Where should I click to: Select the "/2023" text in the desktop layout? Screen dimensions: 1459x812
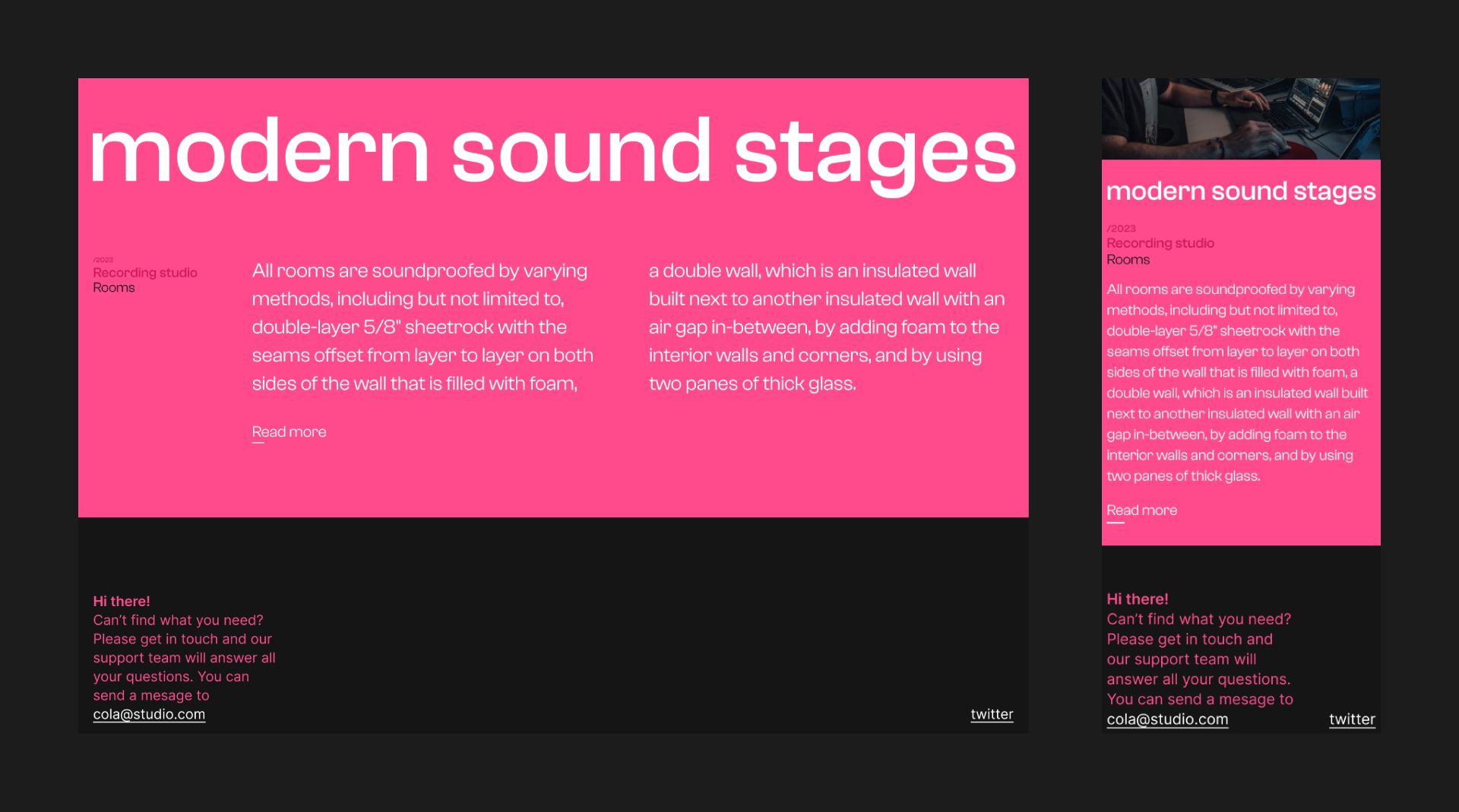point(103,260)
